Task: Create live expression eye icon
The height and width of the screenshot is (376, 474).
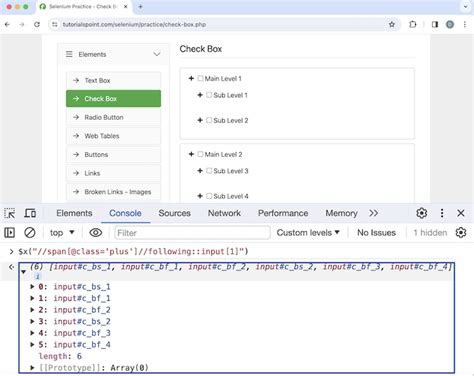Action: pos(95,232)
